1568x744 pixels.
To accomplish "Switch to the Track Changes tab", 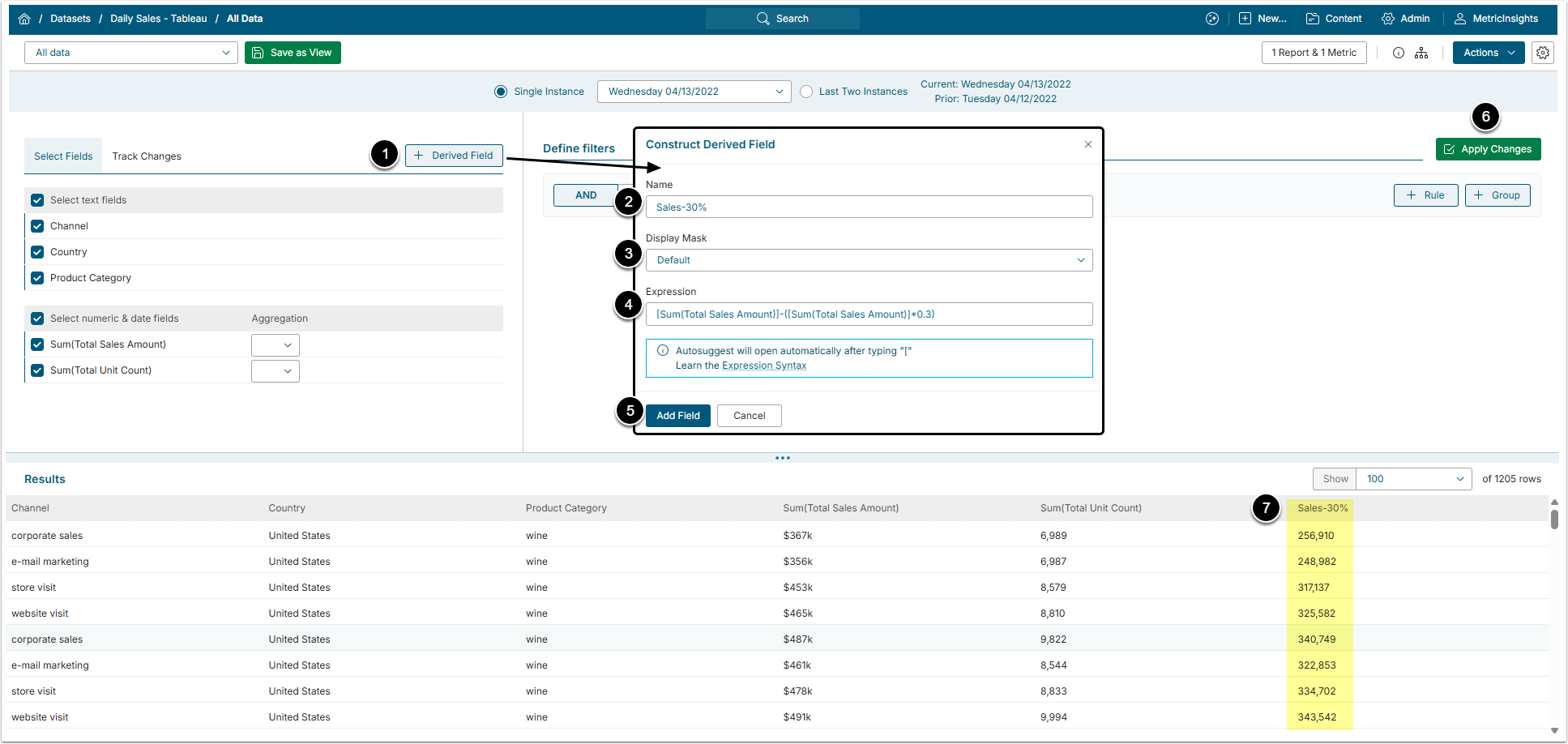I will click(x=147, y=156).
